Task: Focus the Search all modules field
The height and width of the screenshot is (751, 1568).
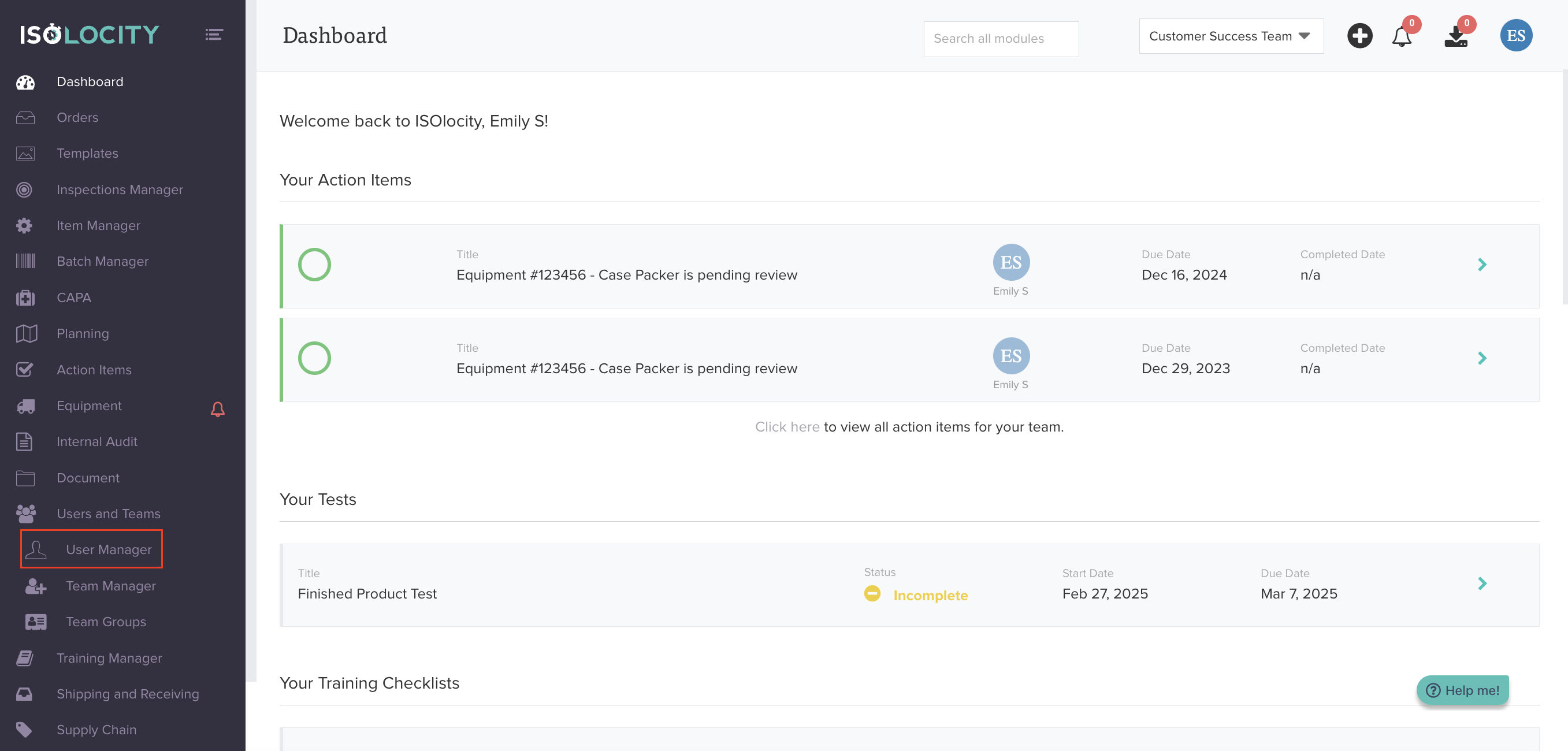Action: click(1000, 39)
